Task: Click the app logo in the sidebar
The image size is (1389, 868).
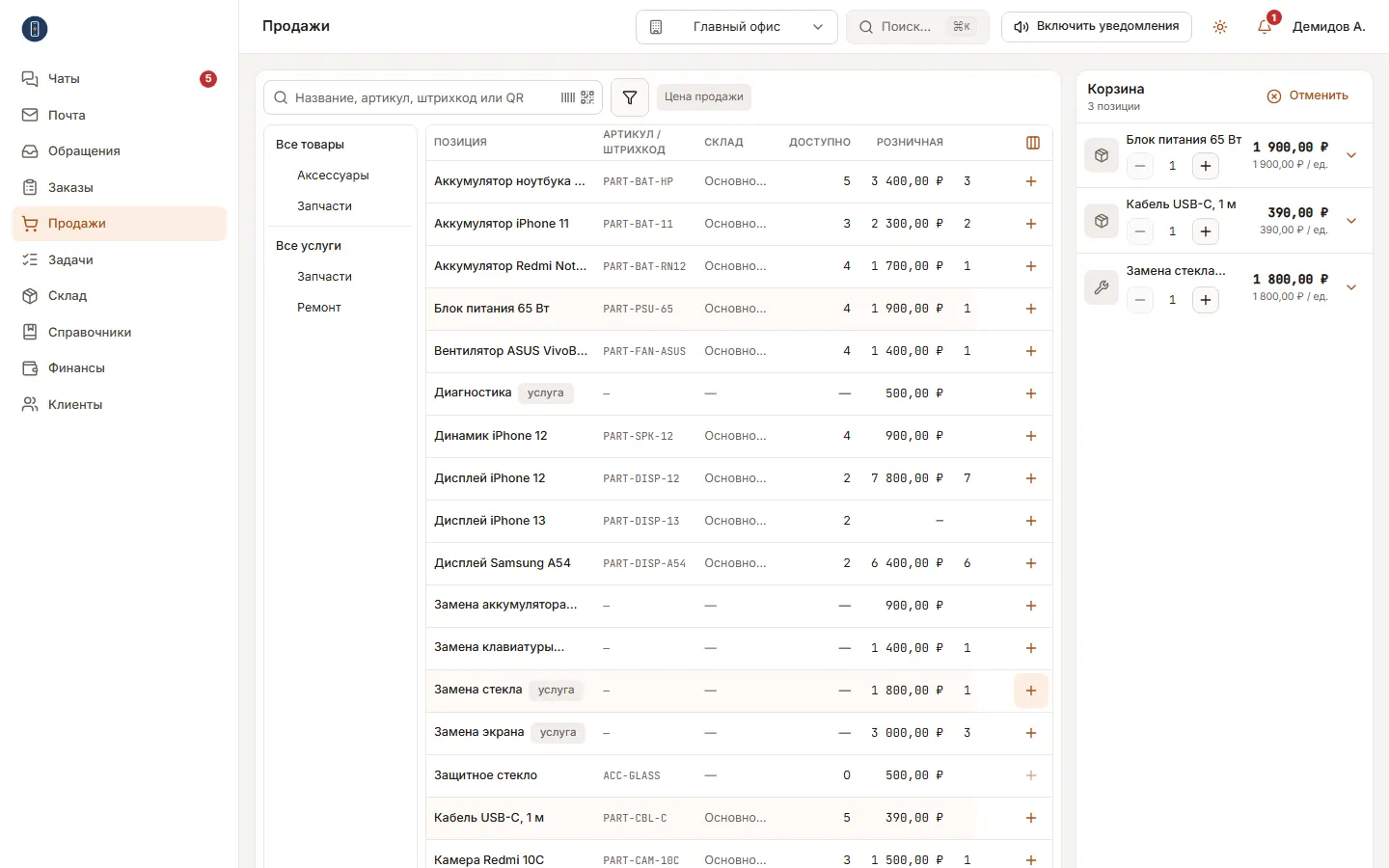Action: 35,29
